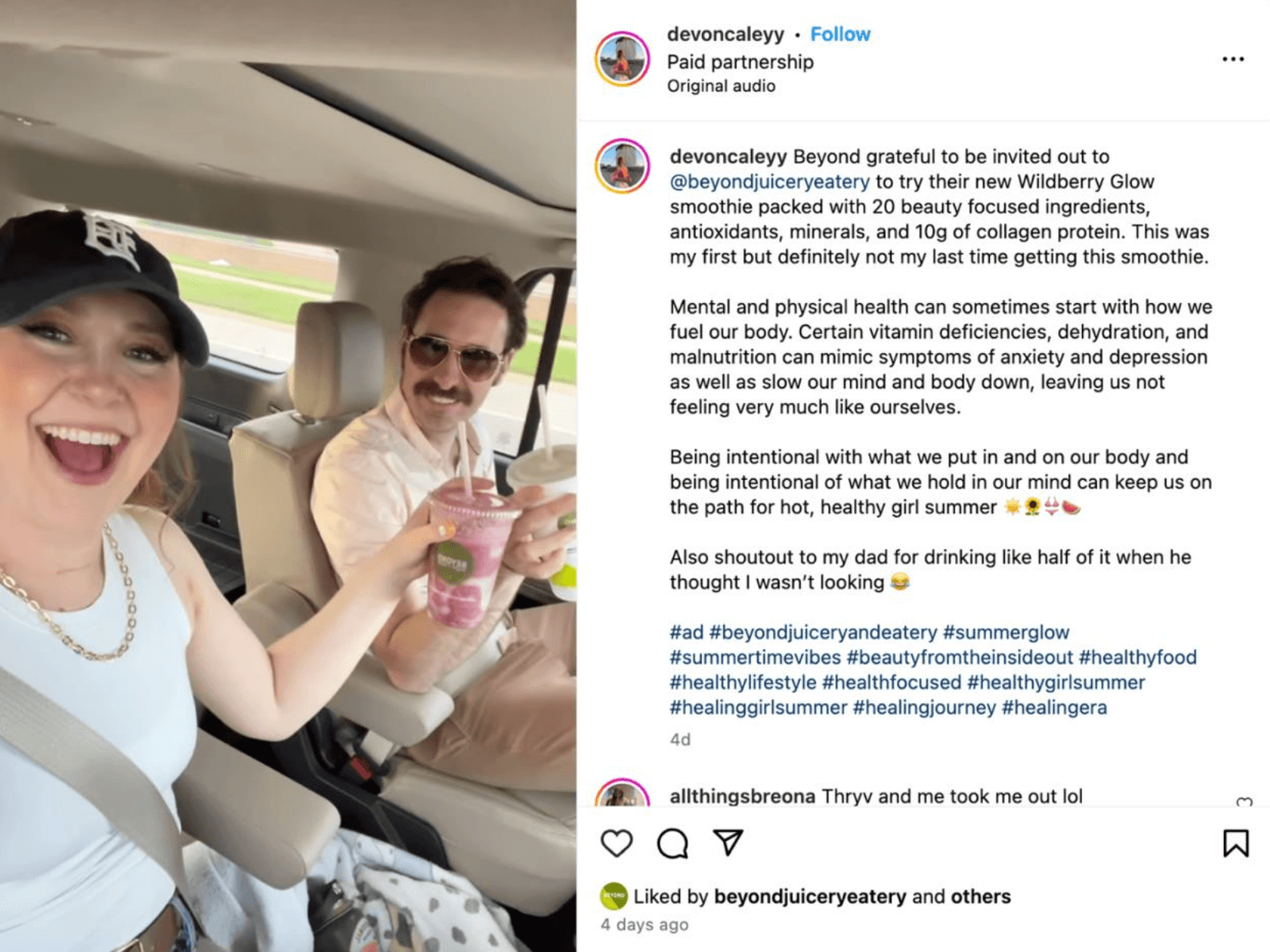Open comments with the speech bubble icon
The image size is (1270, 952).
[x=672, y=843]
